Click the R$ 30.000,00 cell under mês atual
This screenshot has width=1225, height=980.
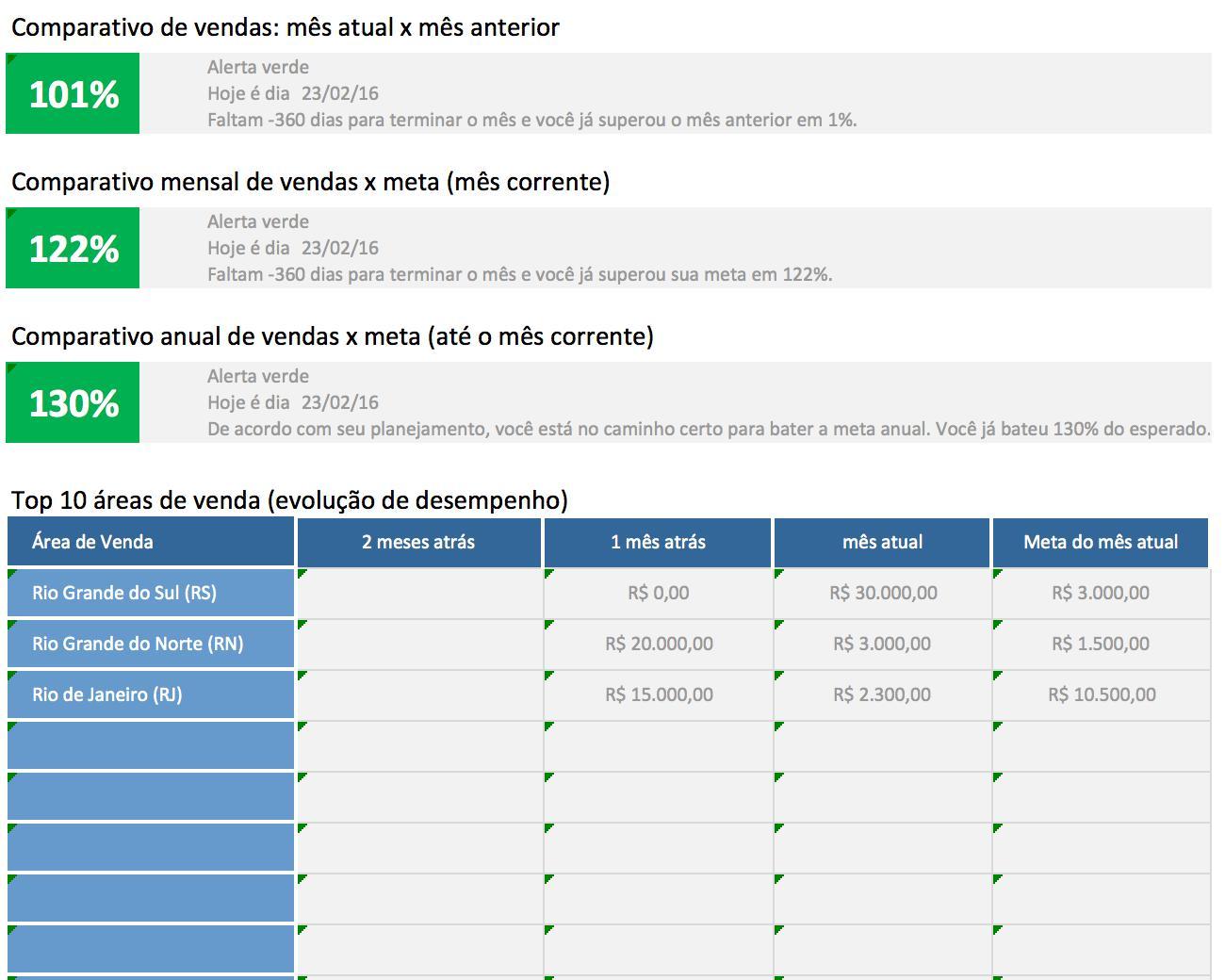(x=882, y=593)
